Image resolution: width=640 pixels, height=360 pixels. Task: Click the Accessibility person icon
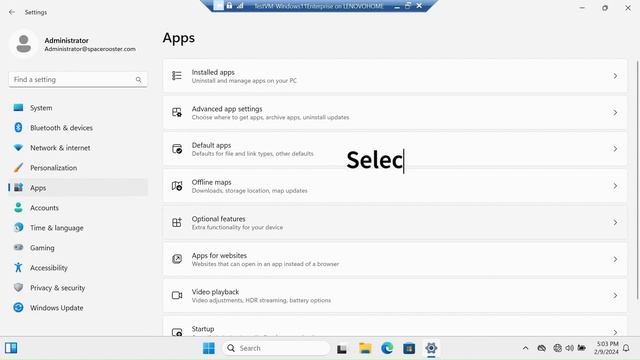coord(18,267)
